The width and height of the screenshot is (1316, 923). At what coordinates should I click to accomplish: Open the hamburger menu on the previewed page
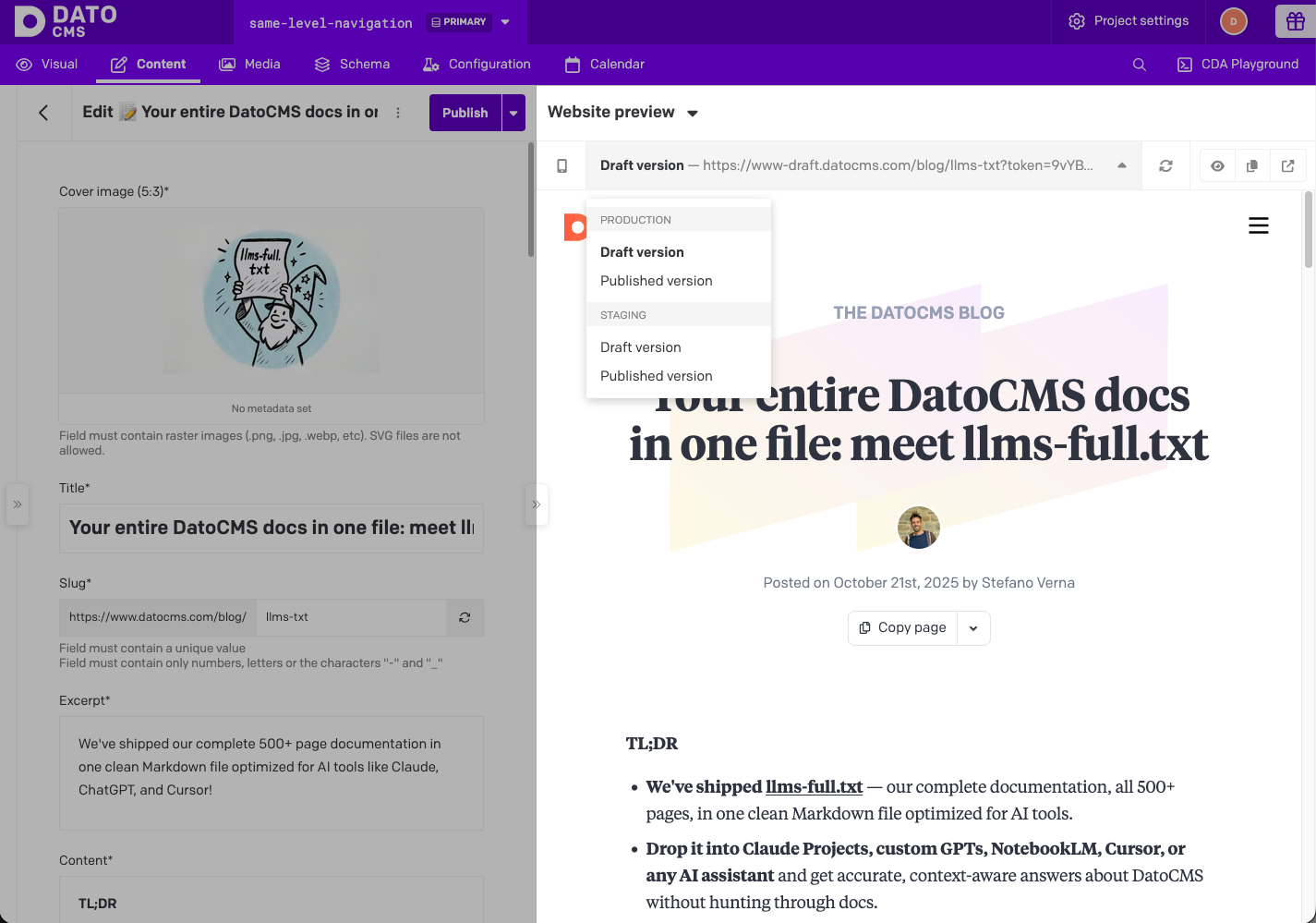coord(1258,225)
